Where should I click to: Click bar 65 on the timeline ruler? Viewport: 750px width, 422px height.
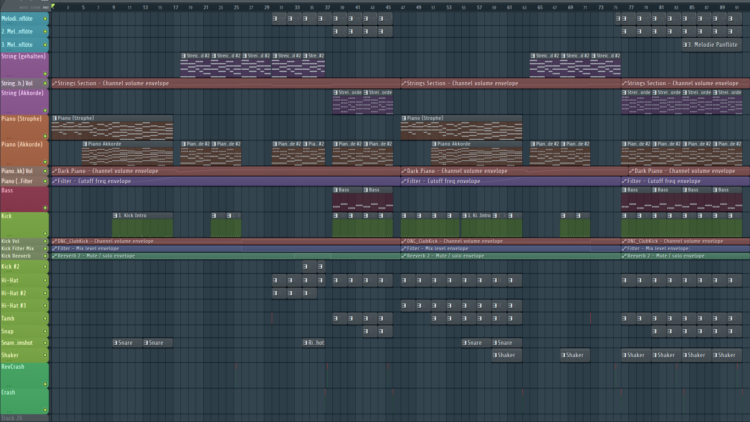(x=540, y=8)
